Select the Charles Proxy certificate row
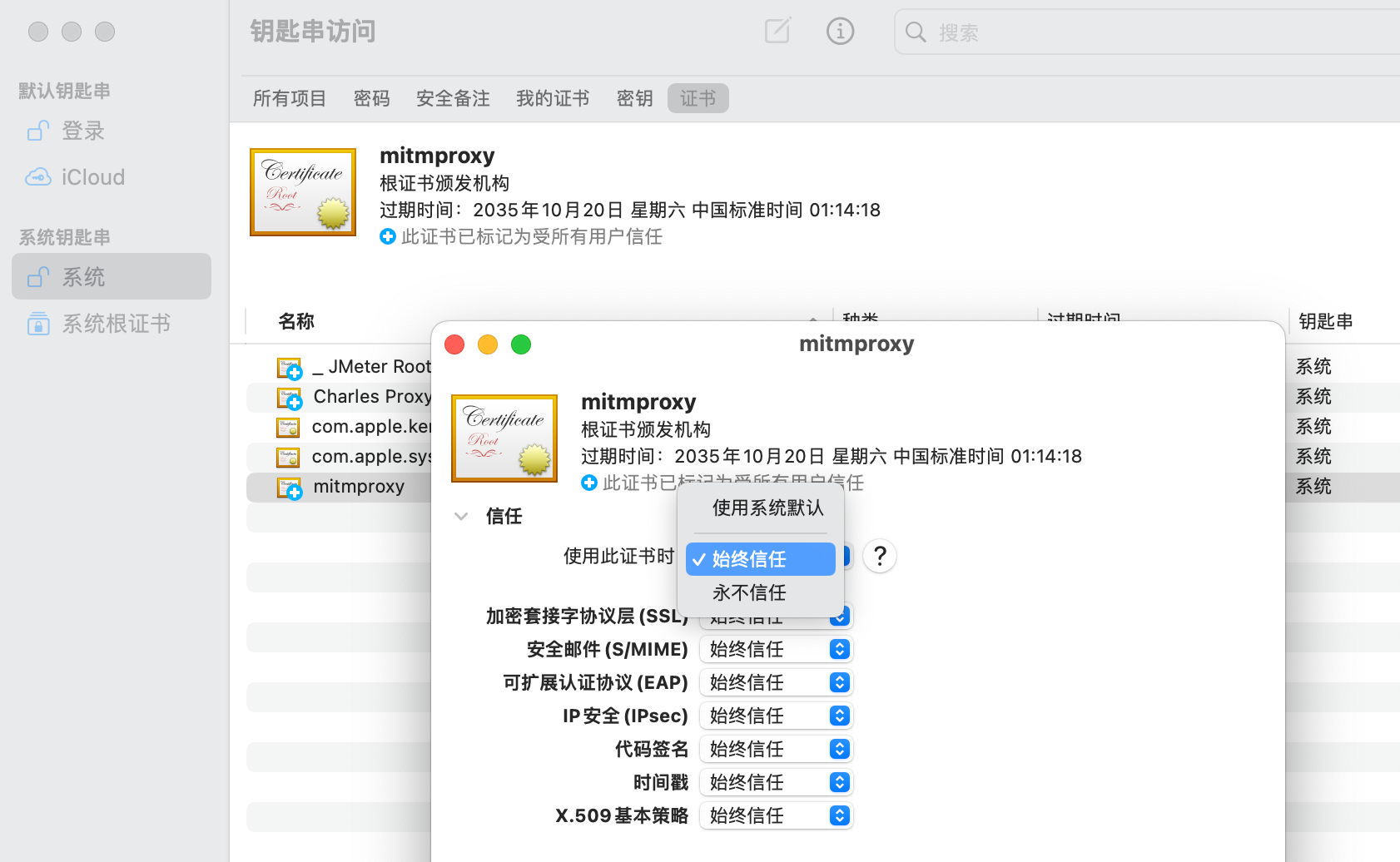Screen dimensions: 1400x862 point(371,397)
